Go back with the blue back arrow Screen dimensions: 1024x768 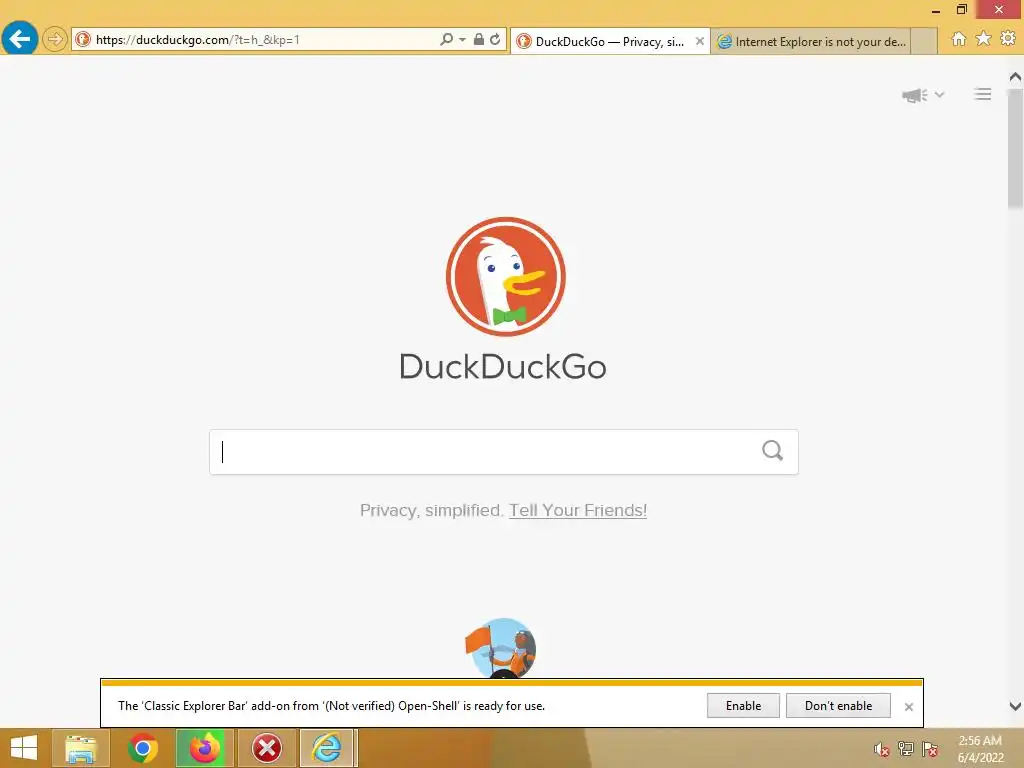coord(20,39)
